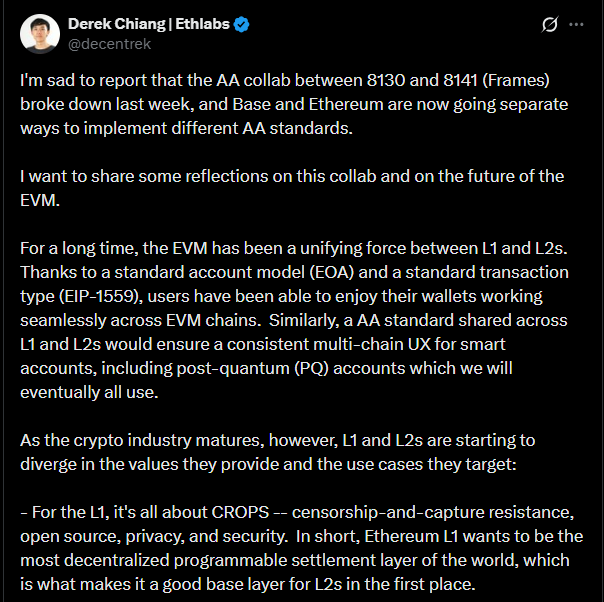The height and width of the screenshot is (602, 604).
Task: Click "As the crypto industry matures" text
Action: tap(142, 441)
